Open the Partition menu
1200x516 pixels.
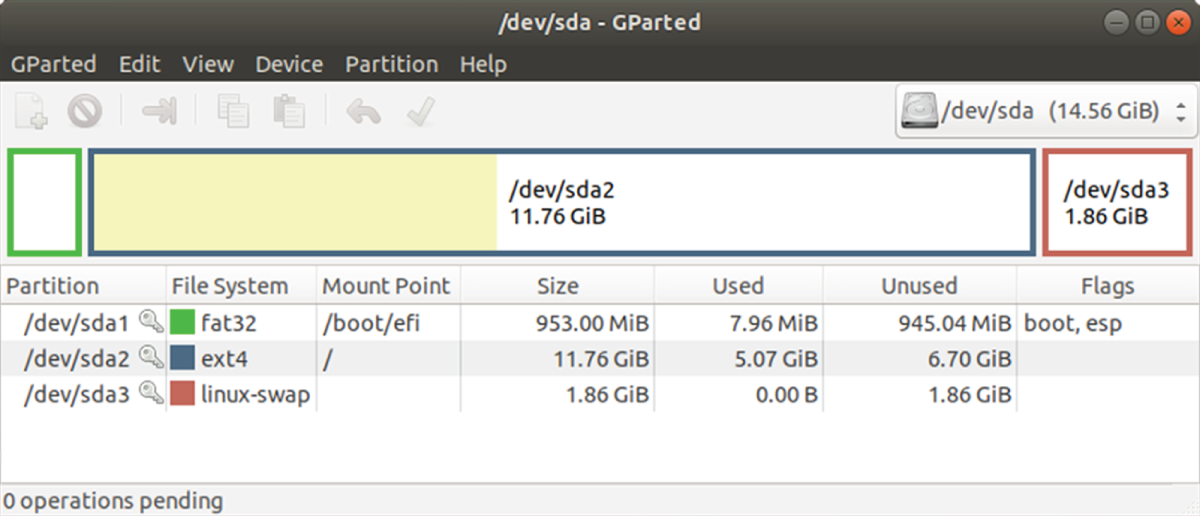[x=392, y=64]
